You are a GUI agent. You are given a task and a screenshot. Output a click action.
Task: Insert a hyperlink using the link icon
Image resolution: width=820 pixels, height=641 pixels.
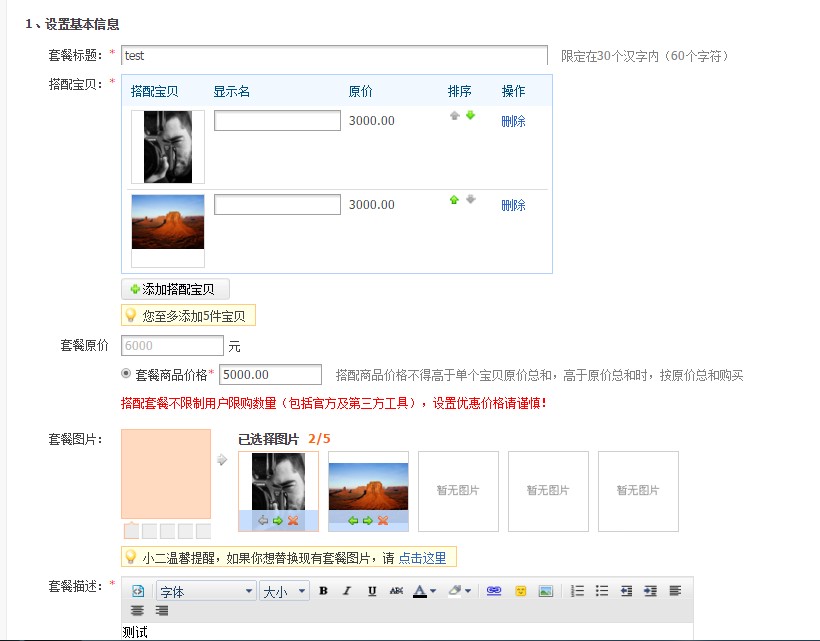pos(493,591)
